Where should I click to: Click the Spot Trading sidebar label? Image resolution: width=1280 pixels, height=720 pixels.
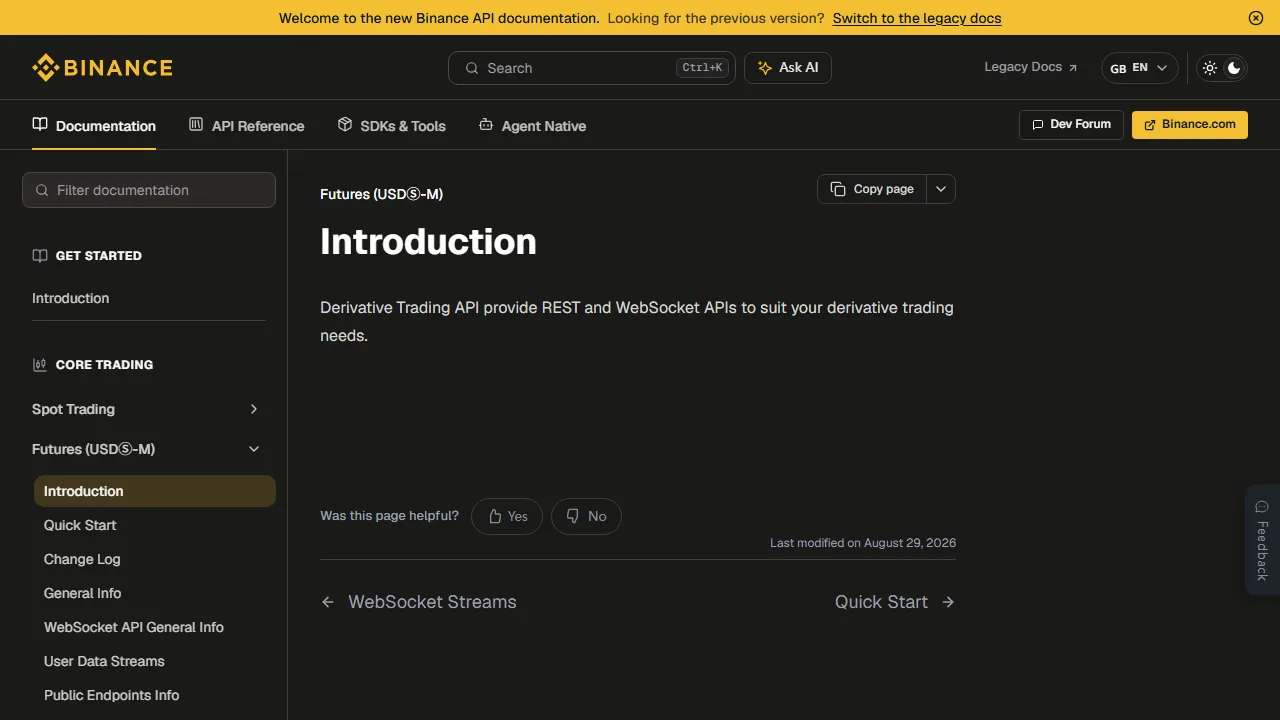[73, 409]
